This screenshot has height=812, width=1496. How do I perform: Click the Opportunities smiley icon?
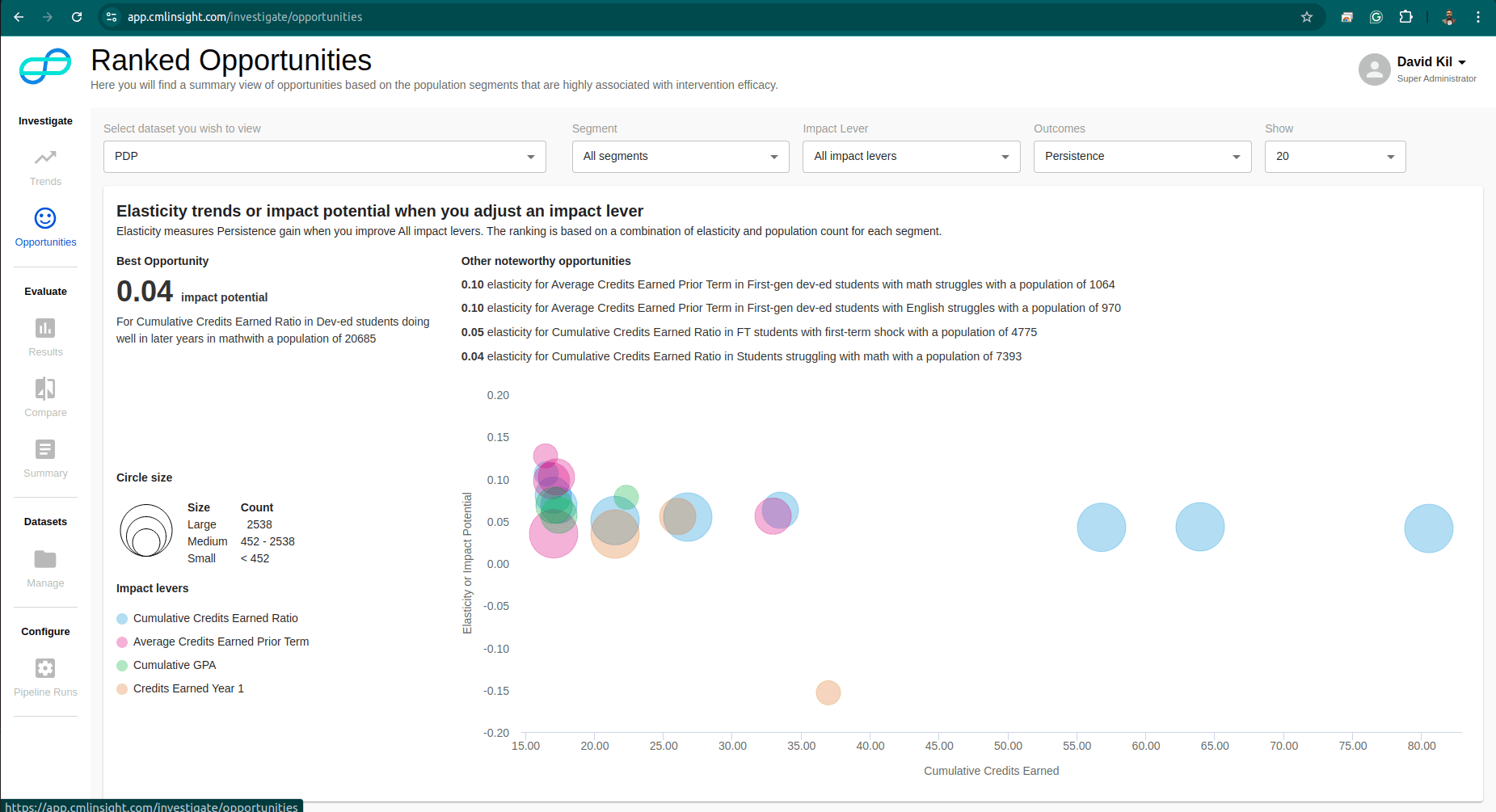click(x=44, y=218)
